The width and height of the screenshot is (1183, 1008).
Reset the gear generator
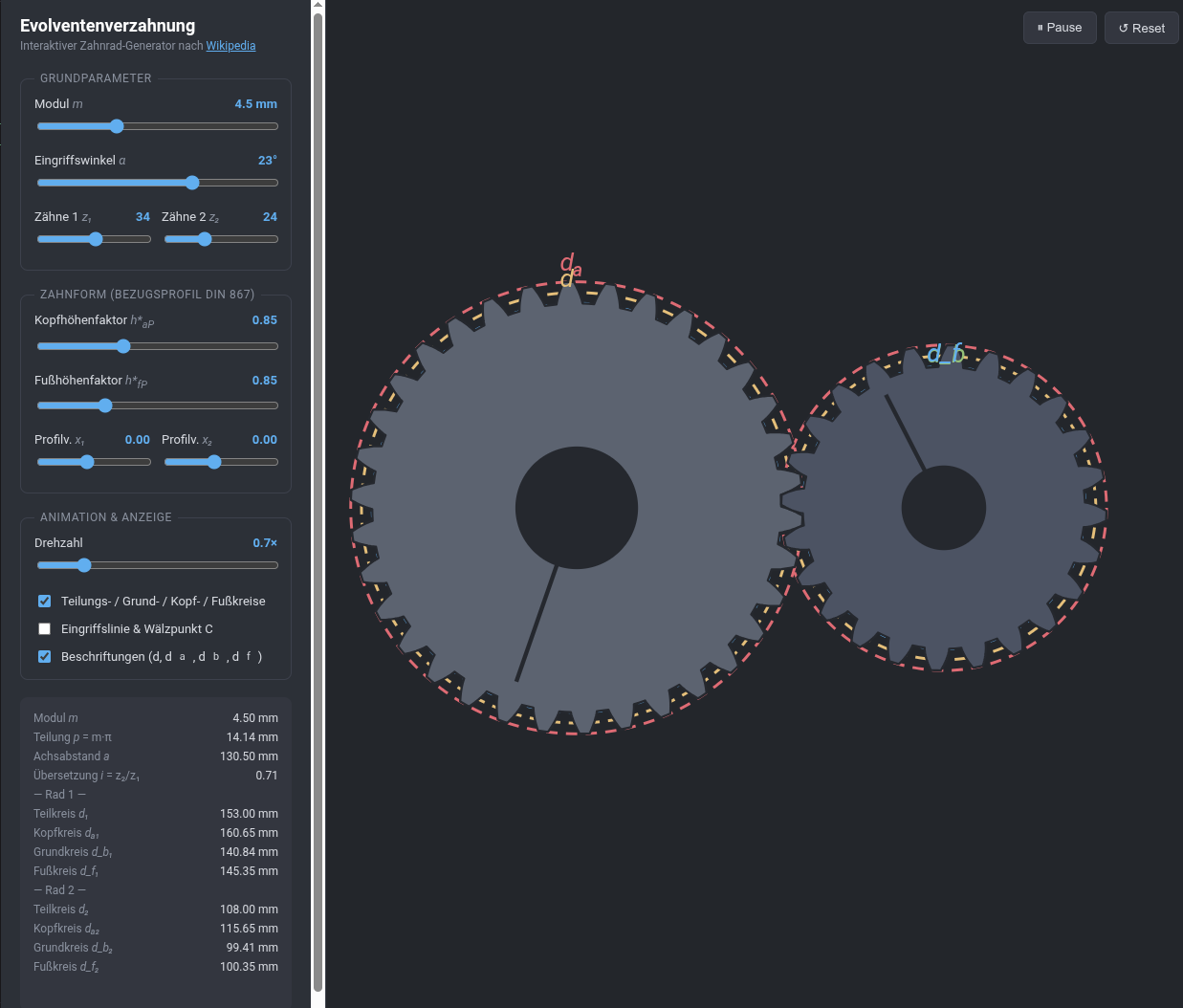pyautogui.click(x=1142, y=28)
